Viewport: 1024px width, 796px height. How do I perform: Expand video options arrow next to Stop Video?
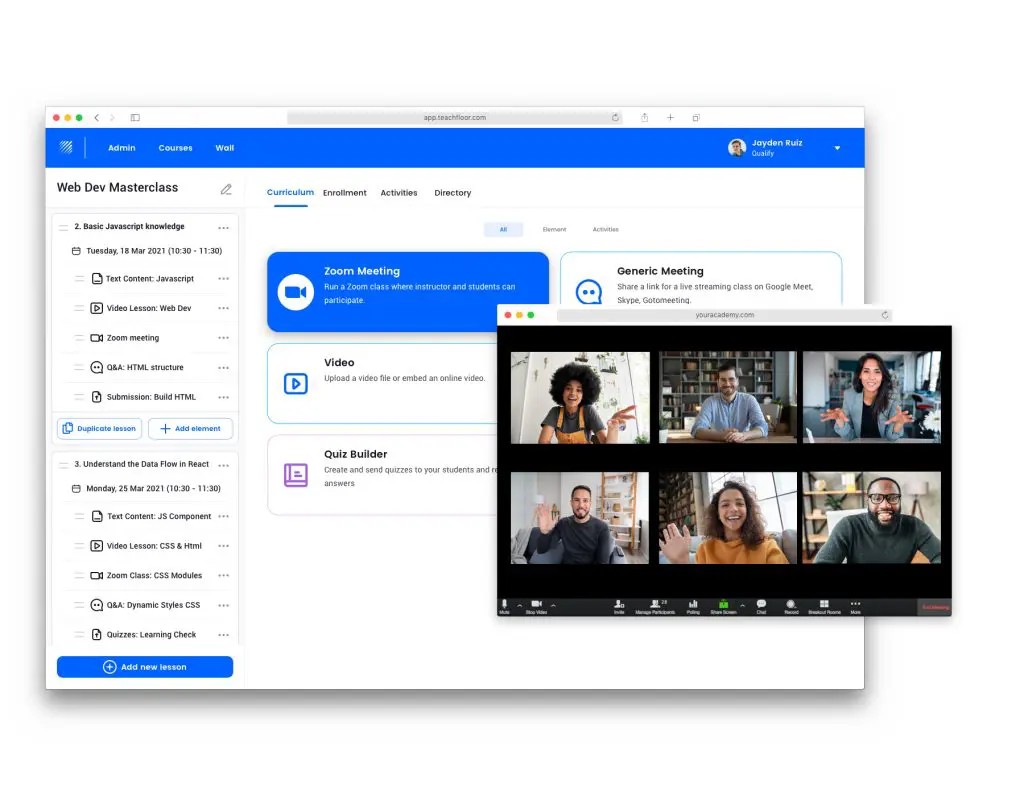[553, 605]
